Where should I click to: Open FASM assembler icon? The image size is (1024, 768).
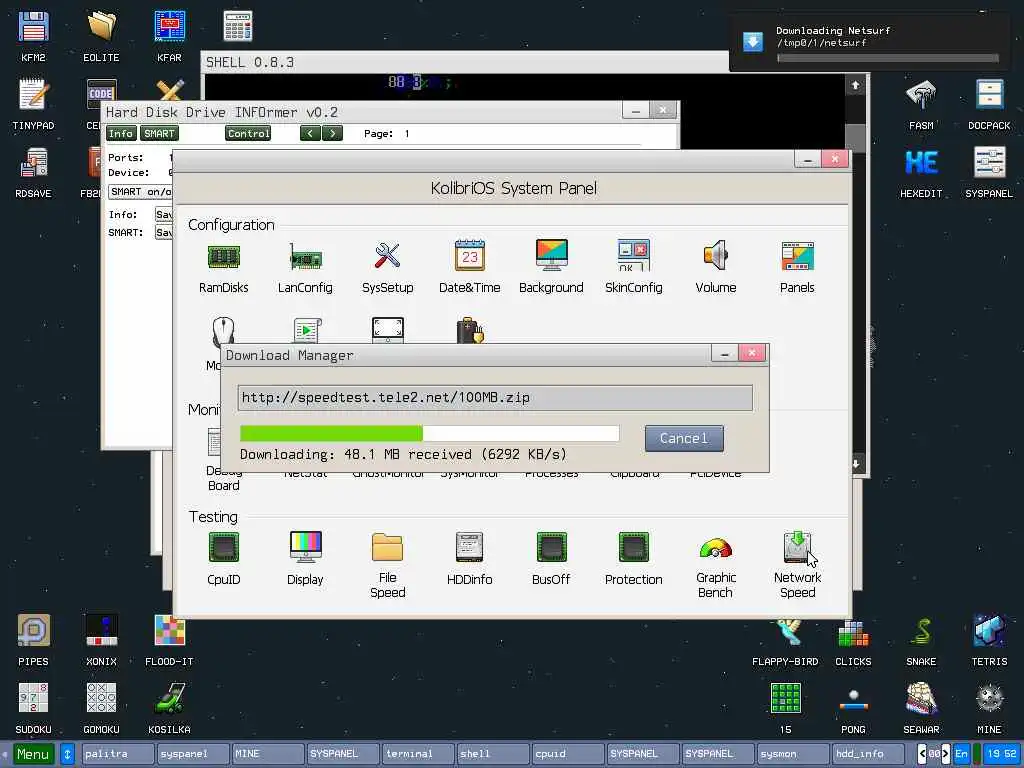(x=921, y=95)
